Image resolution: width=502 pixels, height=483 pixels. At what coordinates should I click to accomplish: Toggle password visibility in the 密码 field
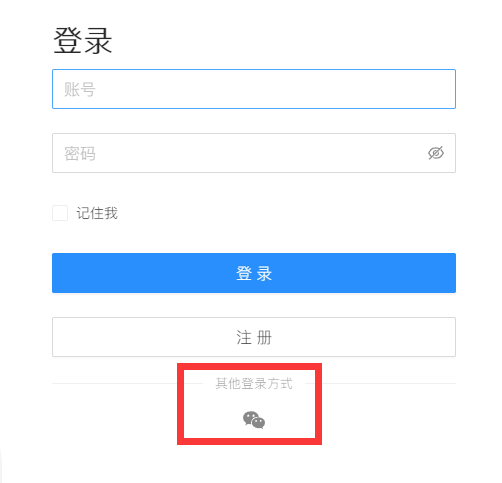pos(436,153)
